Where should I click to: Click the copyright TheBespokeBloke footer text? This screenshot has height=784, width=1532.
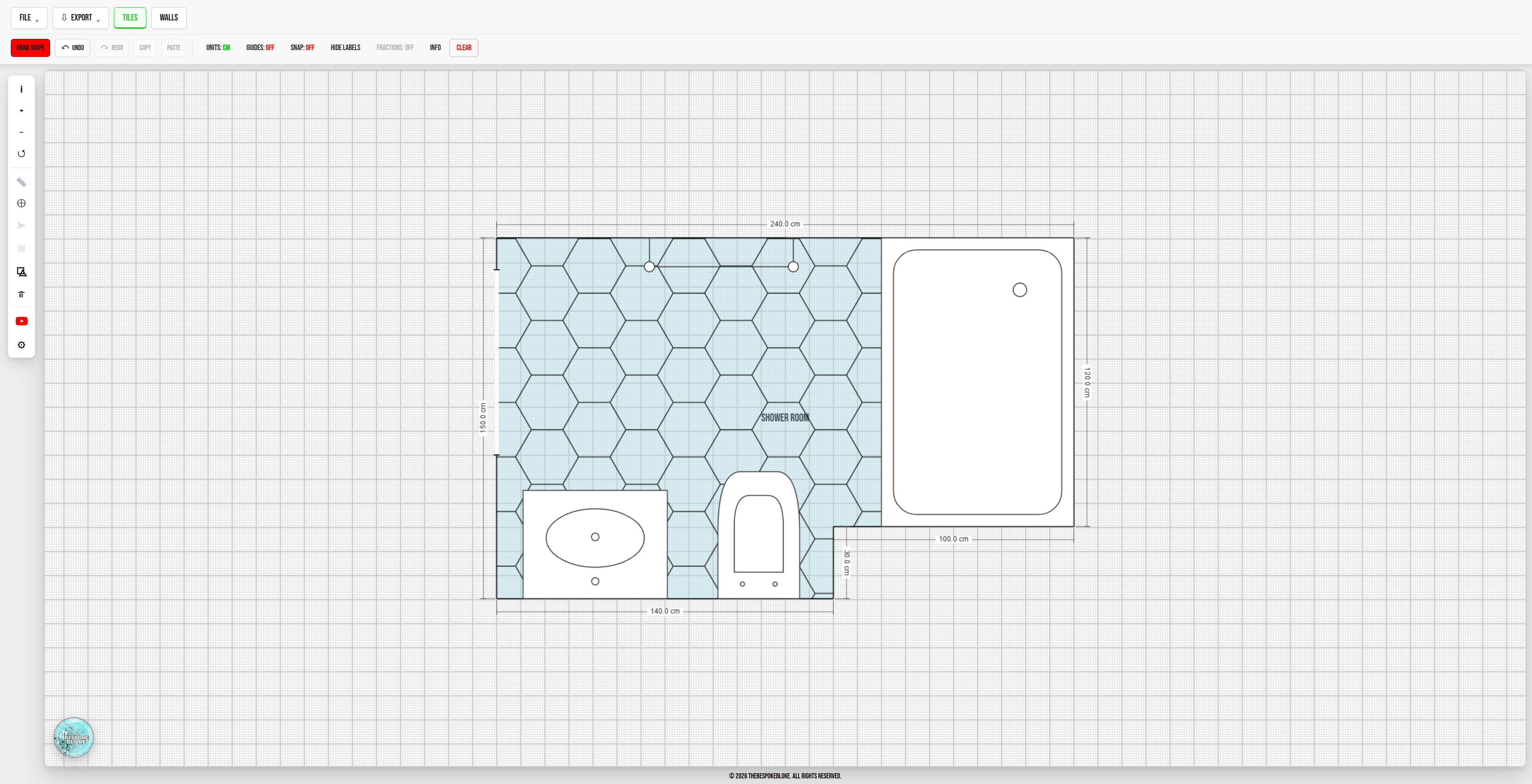click(x=785, y=776)
